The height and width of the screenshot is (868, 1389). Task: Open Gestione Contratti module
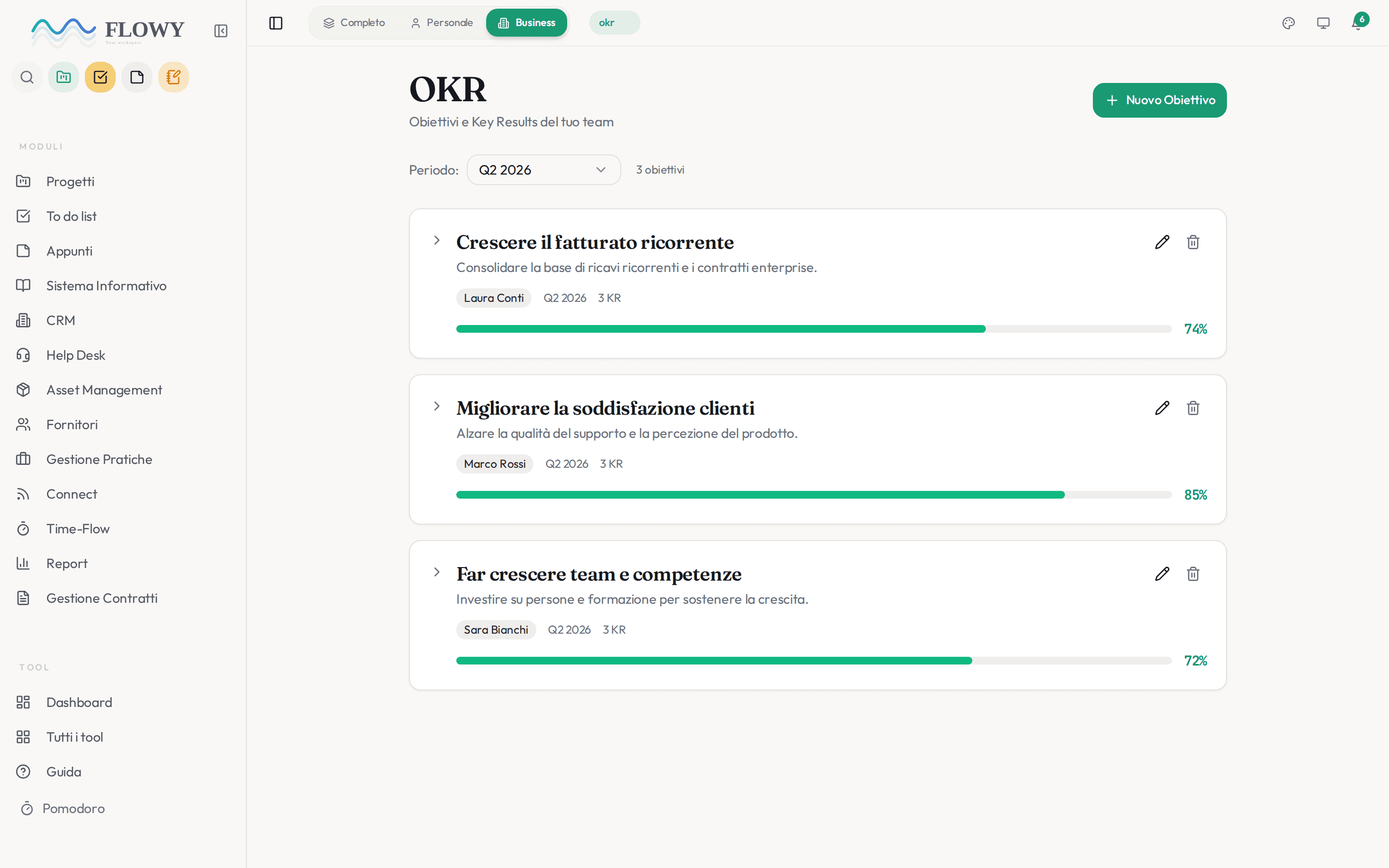pyautogui.click(x=123, y=598)
